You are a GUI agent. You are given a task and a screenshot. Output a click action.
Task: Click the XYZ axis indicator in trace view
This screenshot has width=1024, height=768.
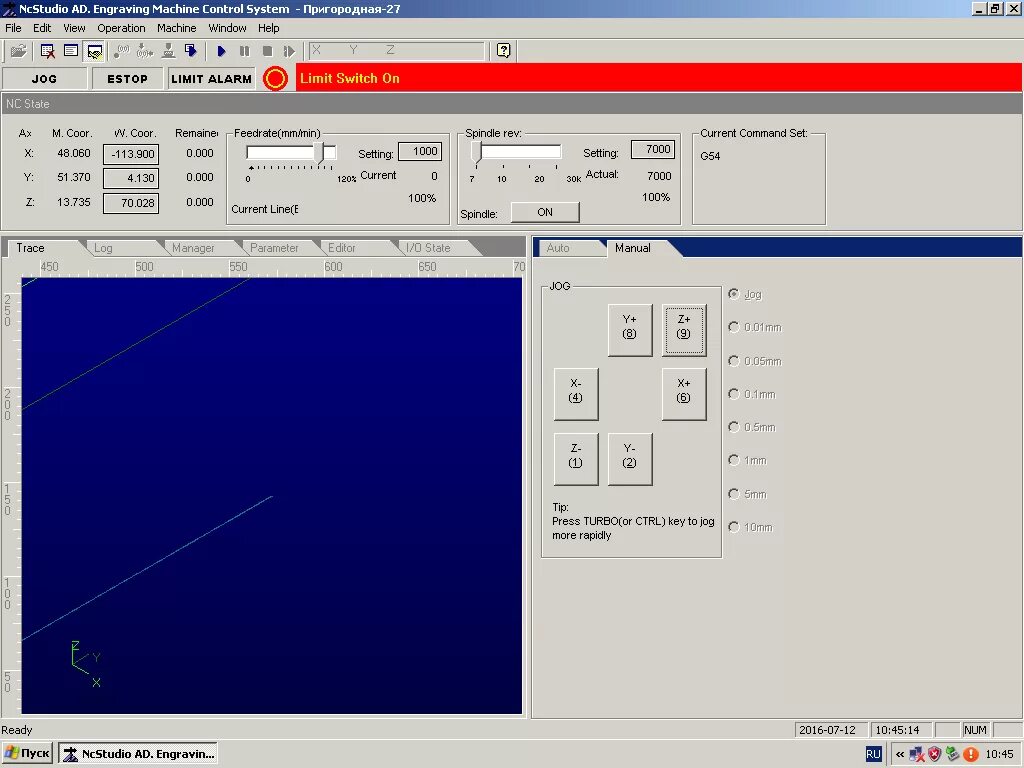pyautogui.click(x=86, y=664)
